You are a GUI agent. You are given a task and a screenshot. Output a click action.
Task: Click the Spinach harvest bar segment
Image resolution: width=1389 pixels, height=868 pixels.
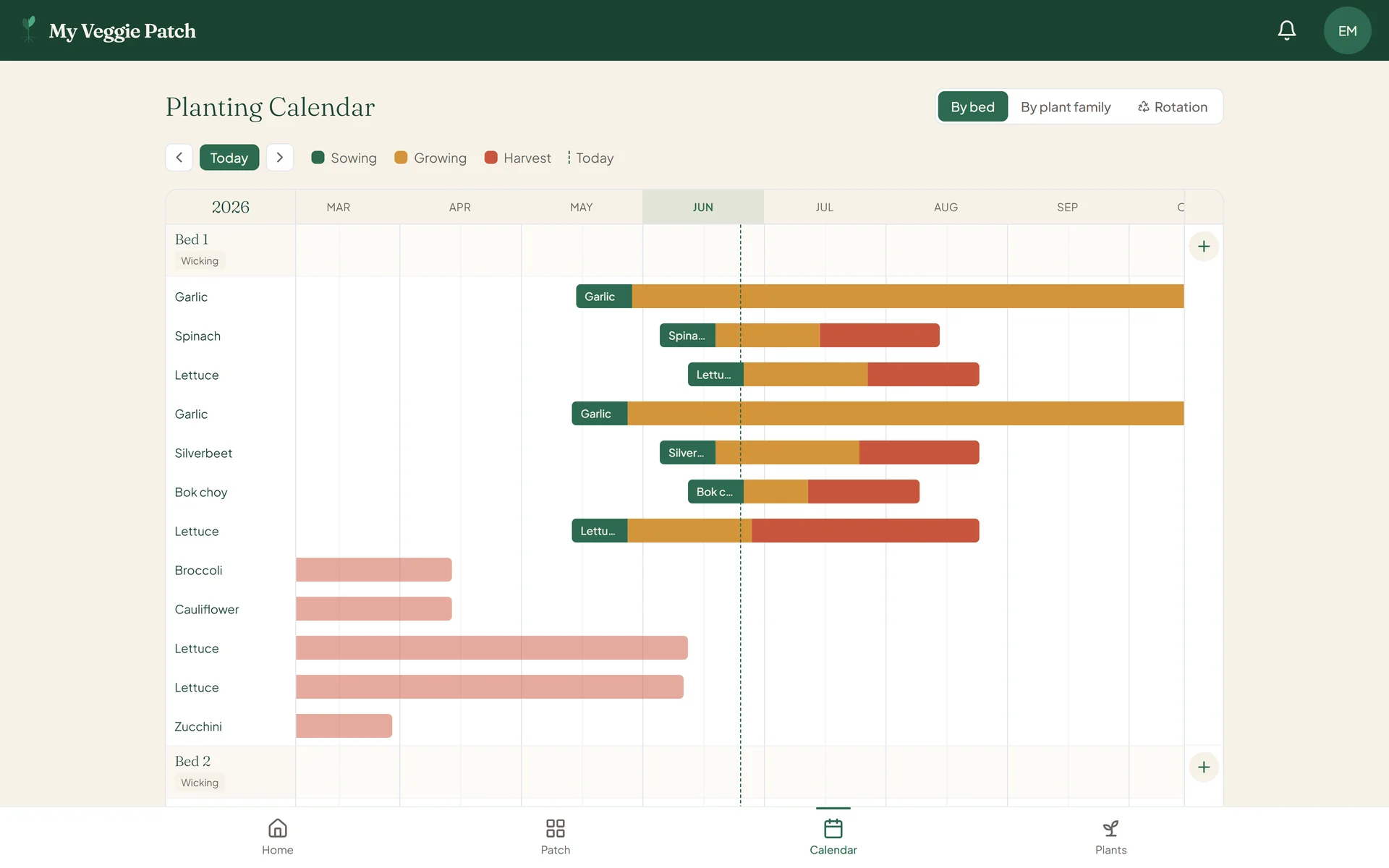click(880, 336)
